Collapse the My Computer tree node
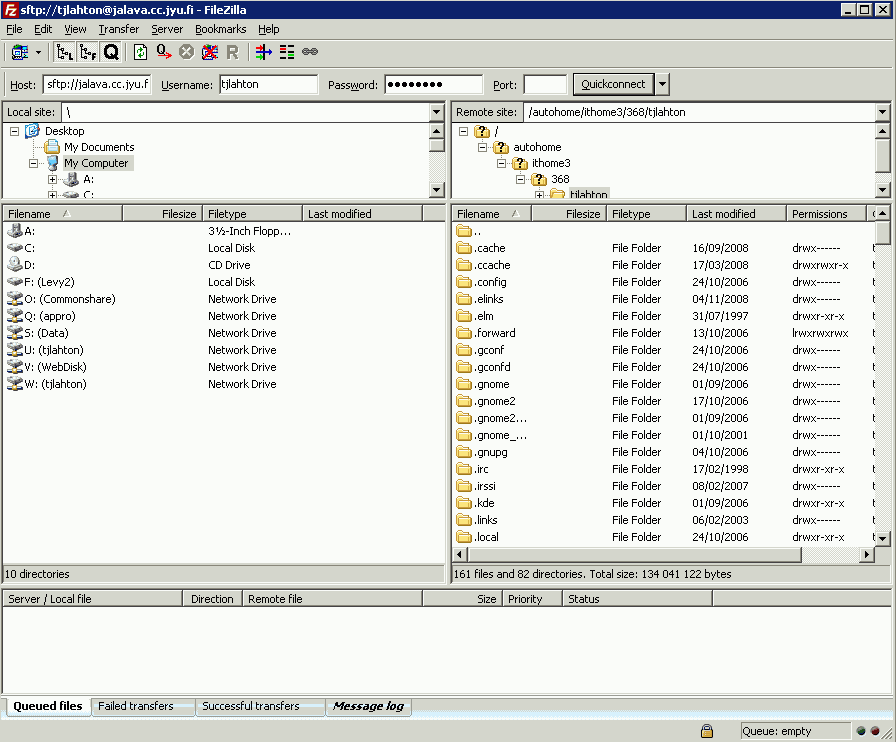The width and height of the screenshot is (896, 742). pos(33,163)
